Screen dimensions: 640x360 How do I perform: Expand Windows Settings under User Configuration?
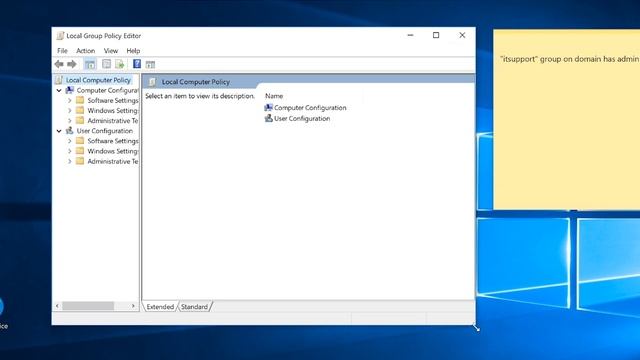point(70,151)
